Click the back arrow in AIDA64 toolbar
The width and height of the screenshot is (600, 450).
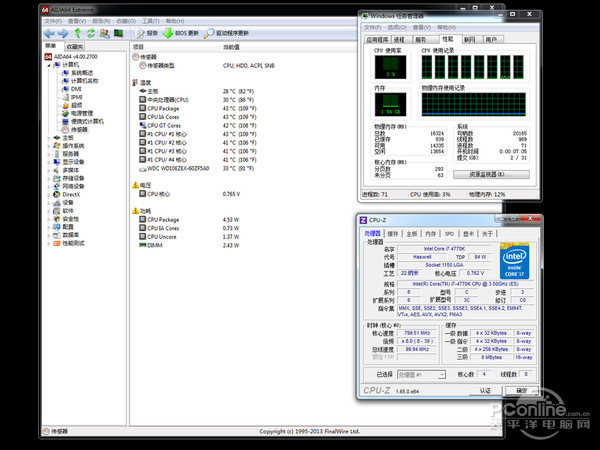[49, 33]
